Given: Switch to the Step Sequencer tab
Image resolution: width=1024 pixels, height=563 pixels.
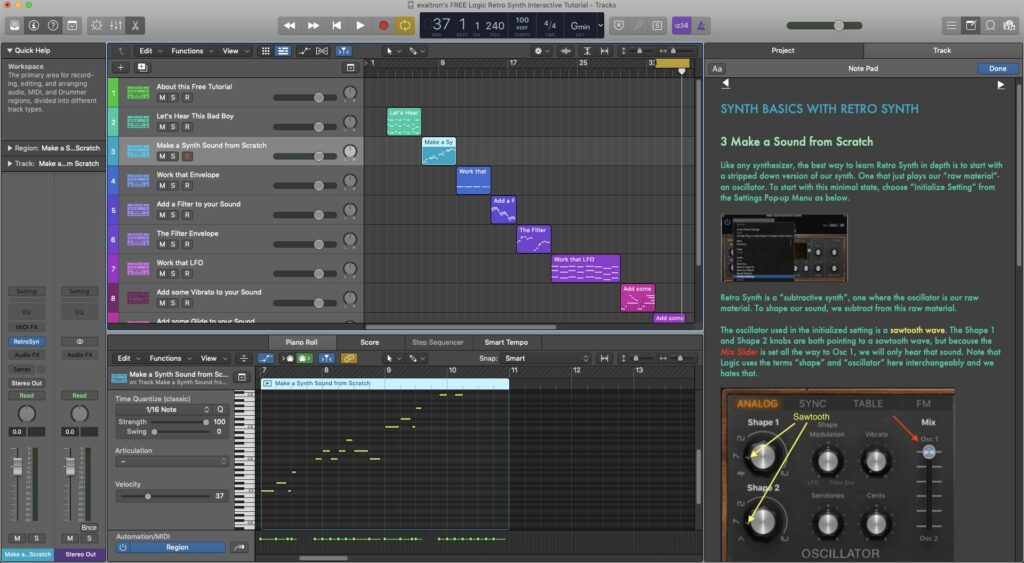Looking at the screenshot, I should click(438, 342).
